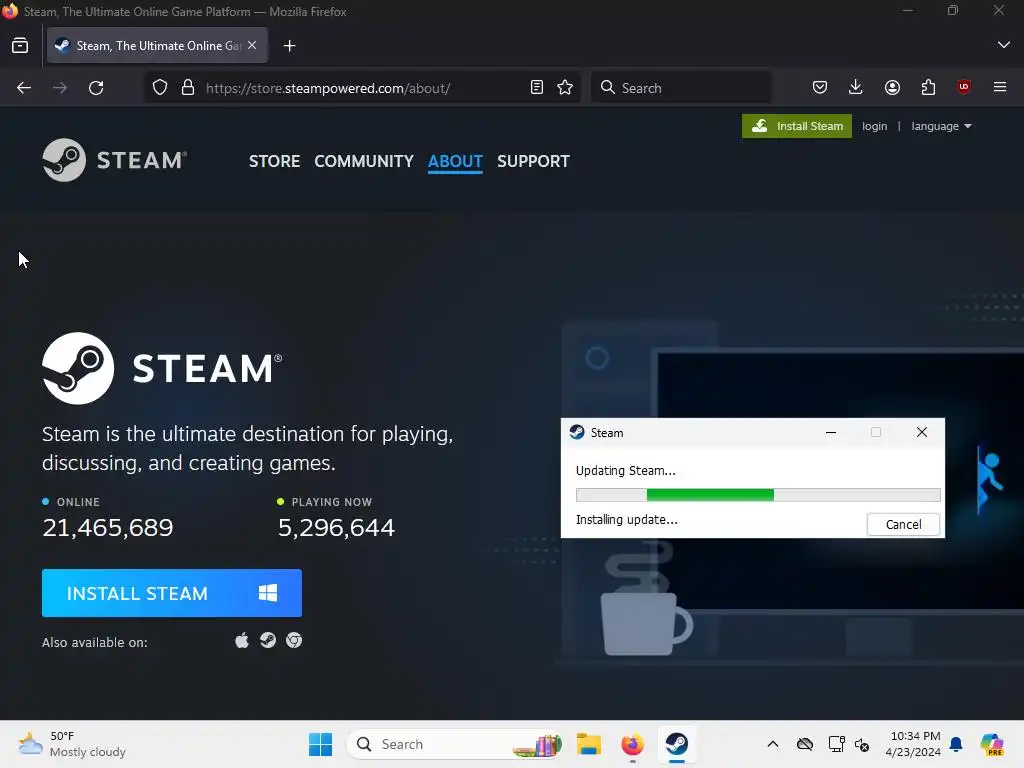Click the network display tray icon

(x=836, y=744)
